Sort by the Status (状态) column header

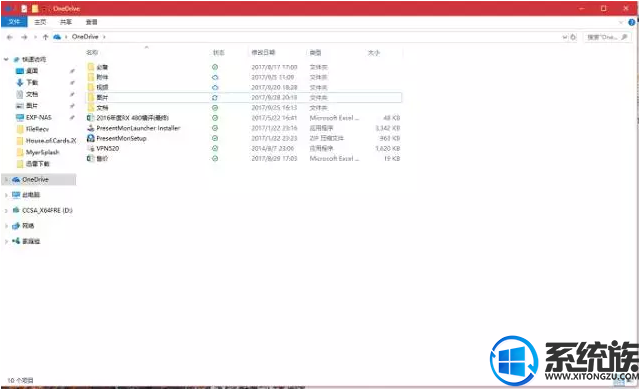219,52
